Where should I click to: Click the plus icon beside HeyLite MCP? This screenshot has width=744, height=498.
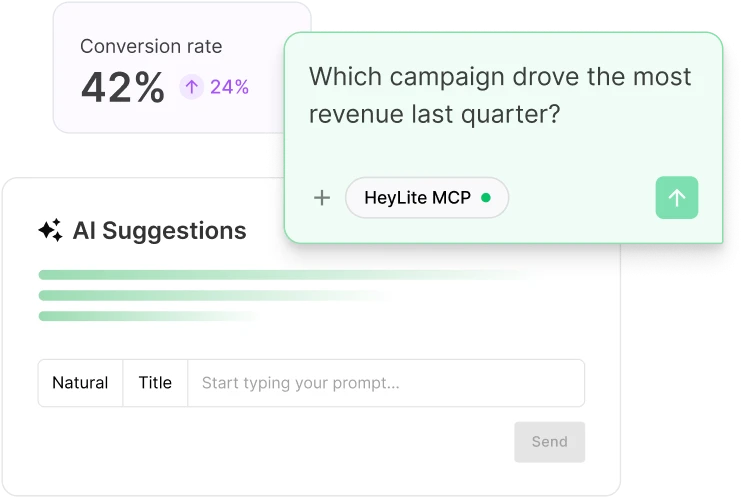tap(322, 198)
